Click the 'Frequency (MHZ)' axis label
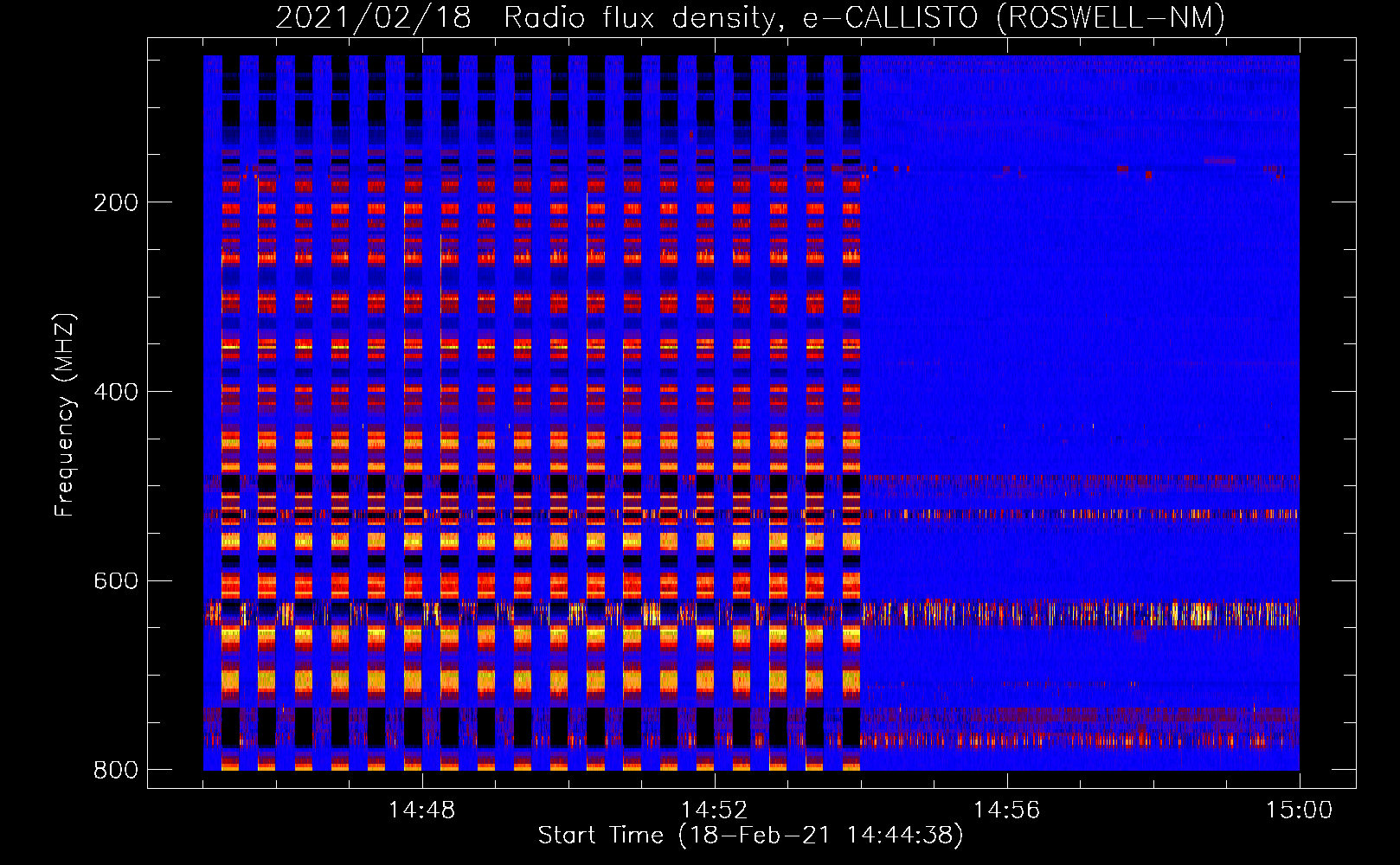This screenshot has height=865, width=1400. point(65,414)
